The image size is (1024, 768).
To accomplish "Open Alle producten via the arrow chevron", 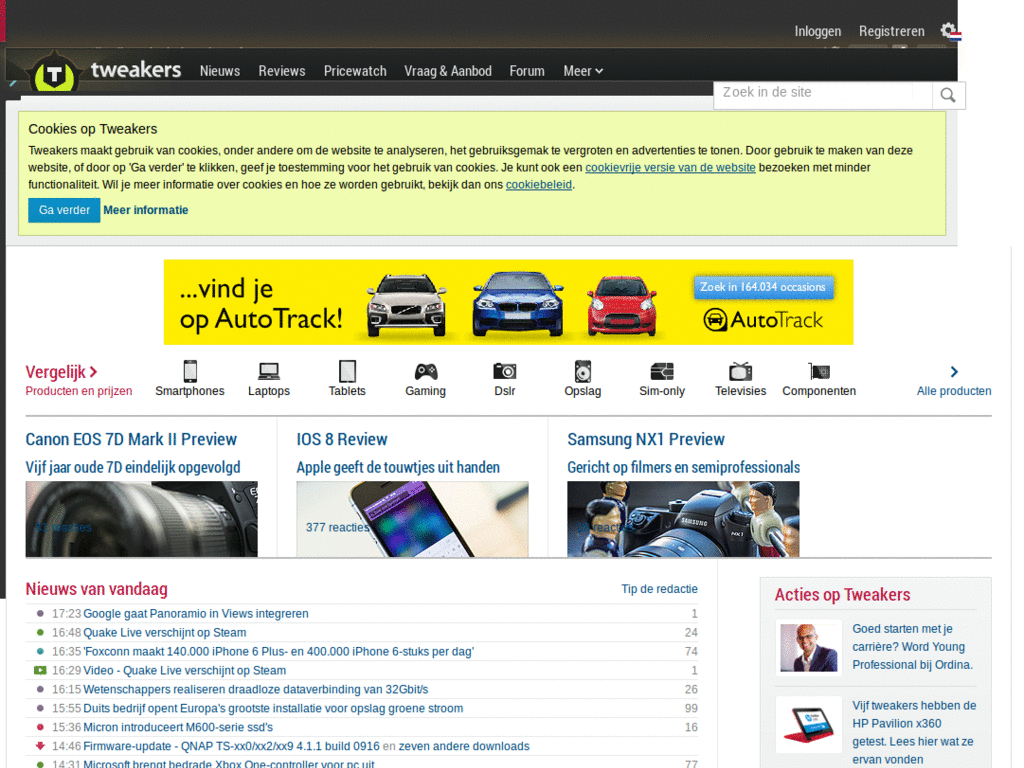I will tap(954, 370).
